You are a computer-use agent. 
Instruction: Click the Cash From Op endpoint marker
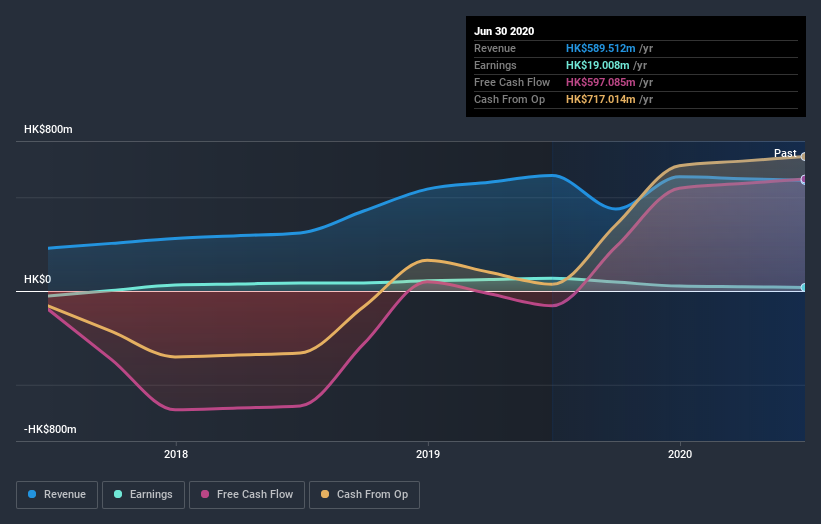804,157
